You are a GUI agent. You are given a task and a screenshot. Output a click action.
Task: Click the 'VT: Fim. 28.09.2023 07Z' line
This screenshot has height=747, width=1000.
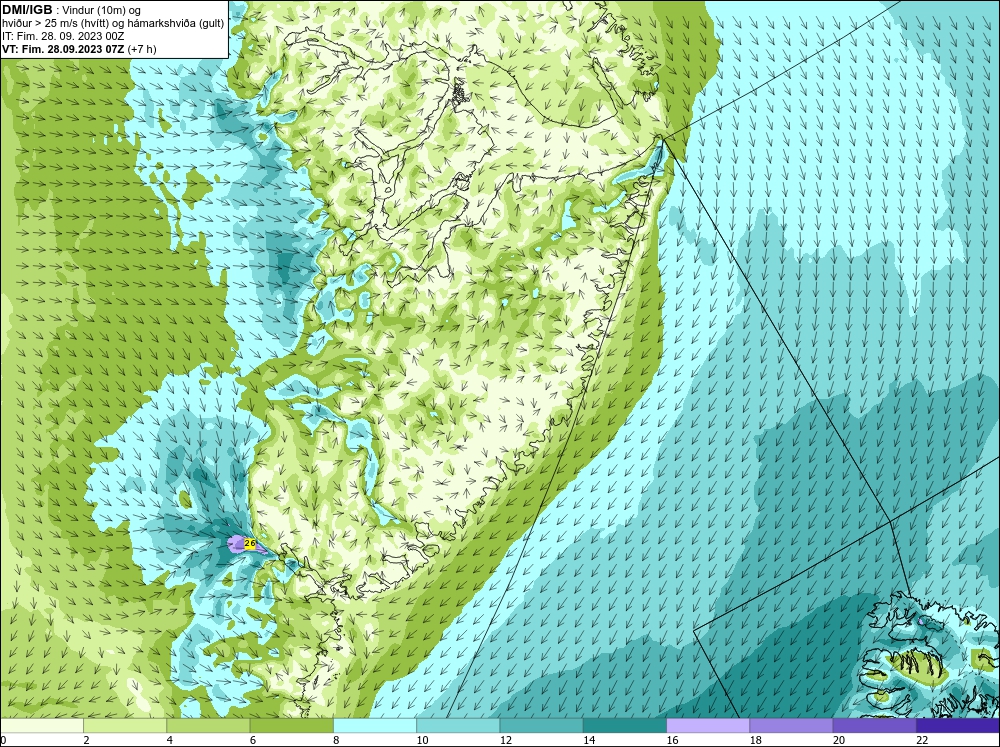[x=64, y=49]
